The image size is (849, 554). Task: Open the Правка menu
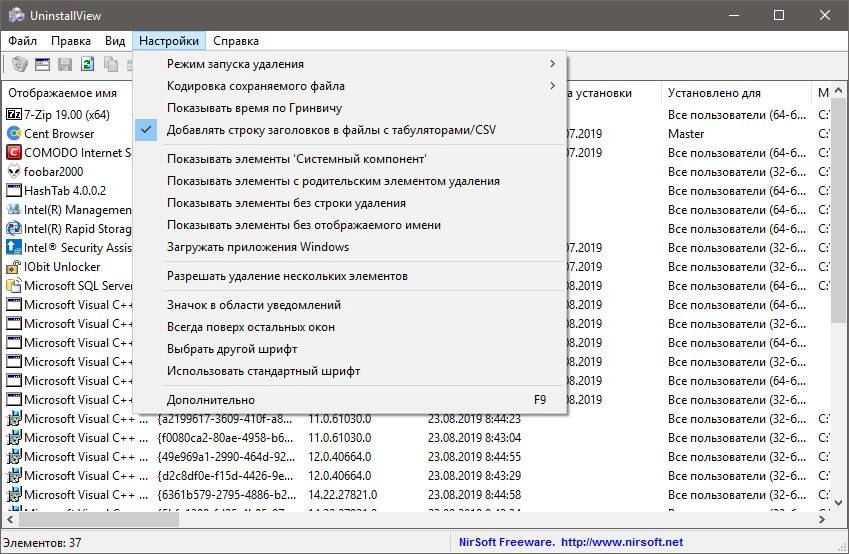[71, 41]
